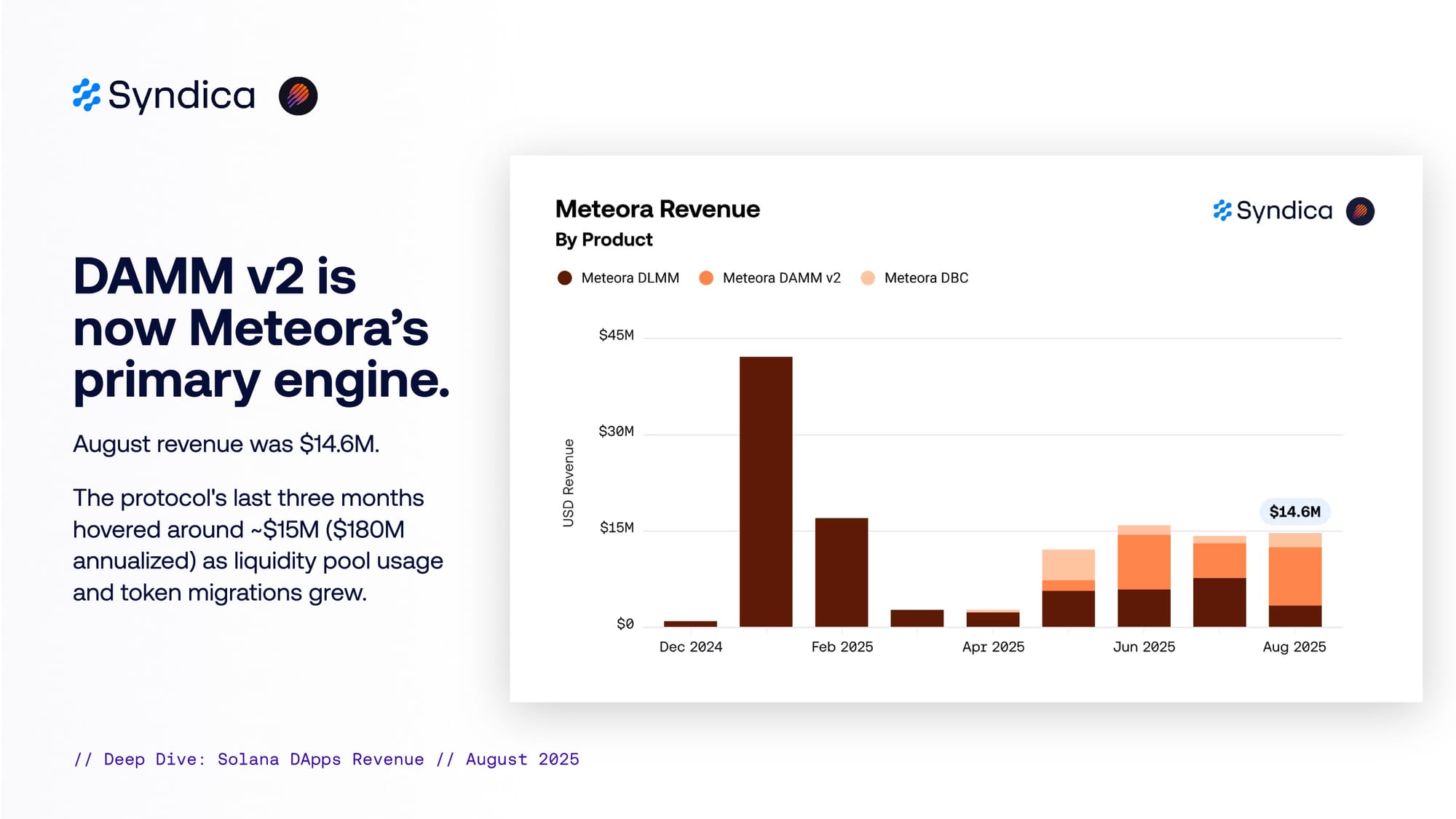
Task: Select the Meteora DBC legend color dot
Action: 868,278
